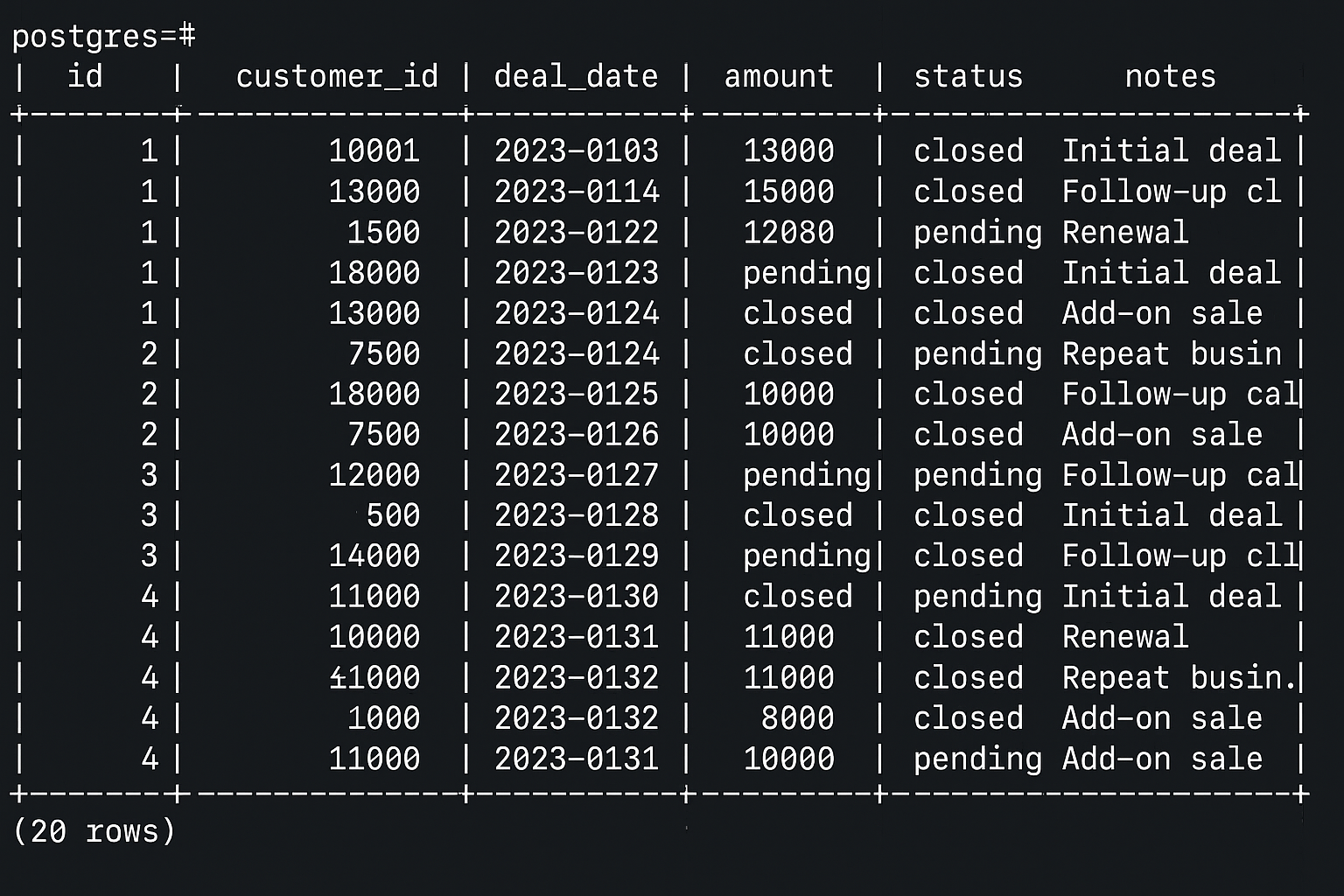Click customer_id value 1500
This screenshot has width=1344, height=896.
(383, 233)
